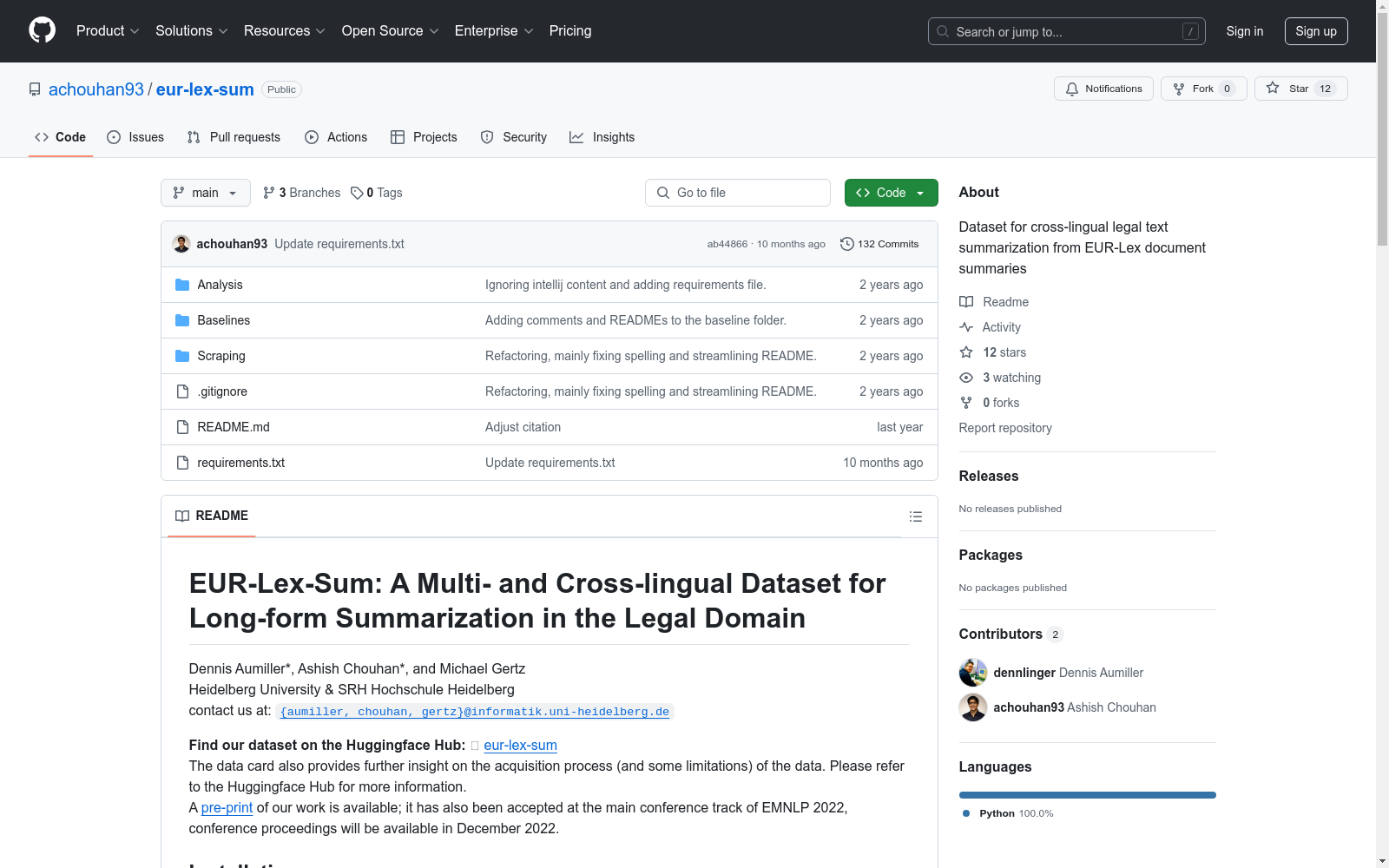Open the Packages section heading
The image size is (1389, 868).
(991, 555)
